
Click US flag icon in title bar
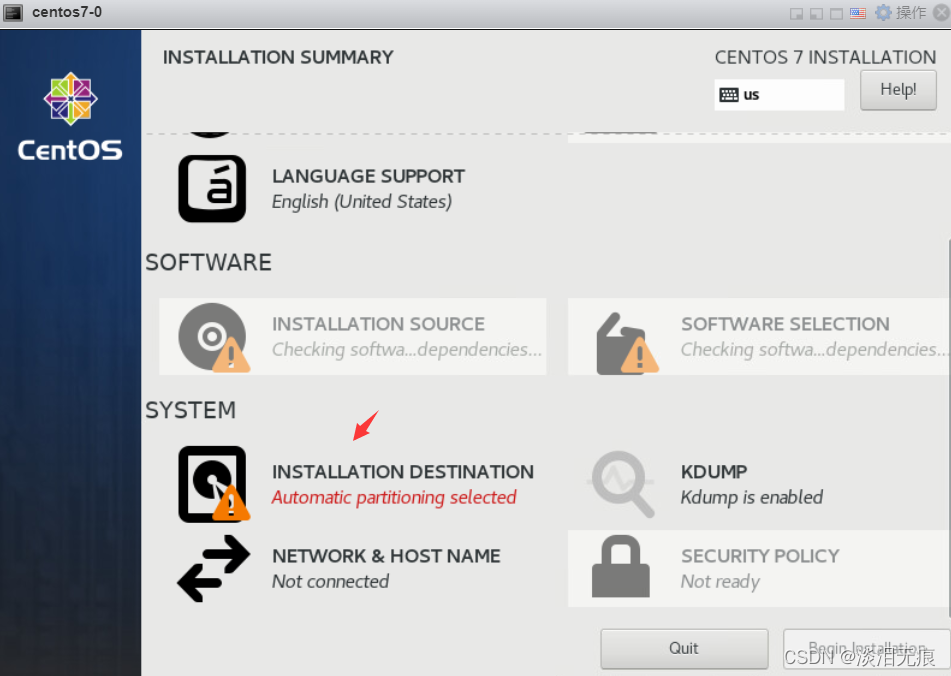[858, 13]
